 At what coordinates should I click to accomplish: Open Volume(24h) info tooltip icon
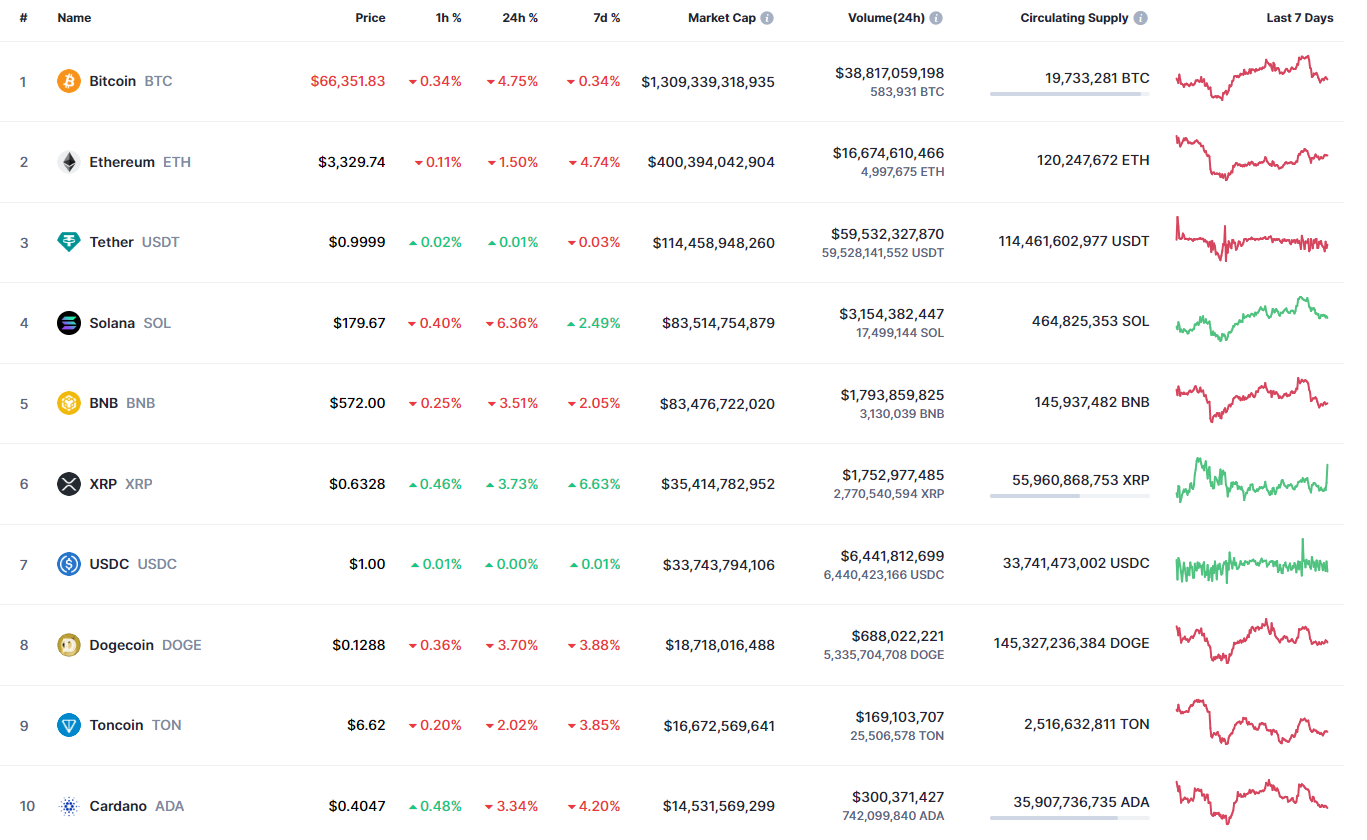pyautogui.click(x=935, y=18)
